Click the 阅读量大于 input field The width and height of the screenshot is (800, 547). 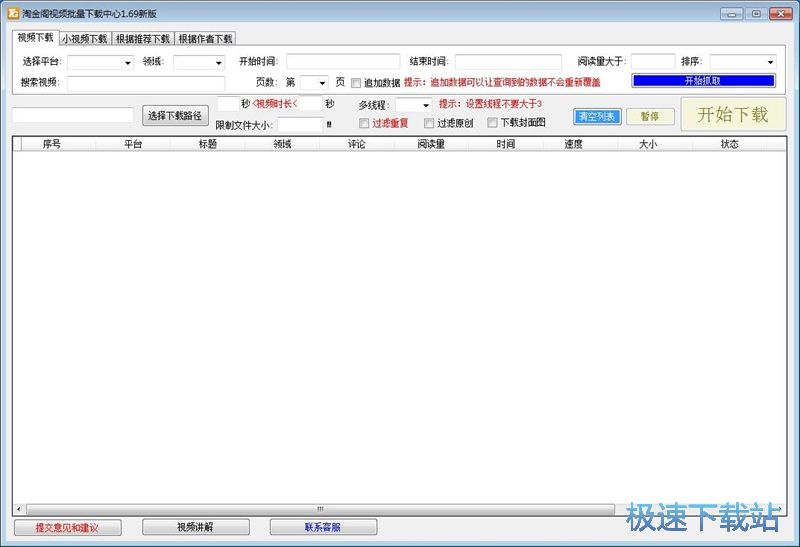(653, 62)
